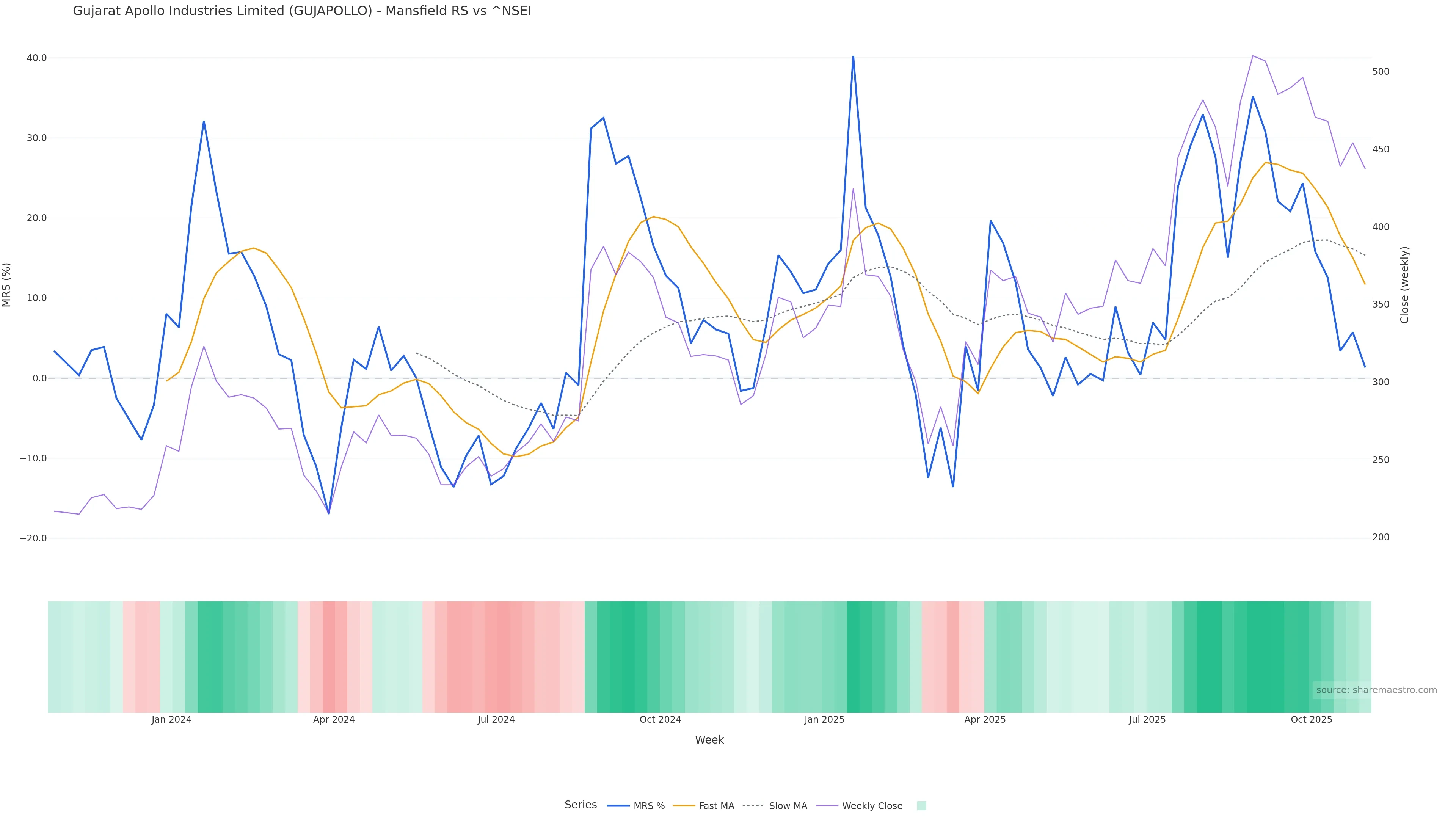Click the blue MRS % legend line
The image size is (1456, 819).
618,806
